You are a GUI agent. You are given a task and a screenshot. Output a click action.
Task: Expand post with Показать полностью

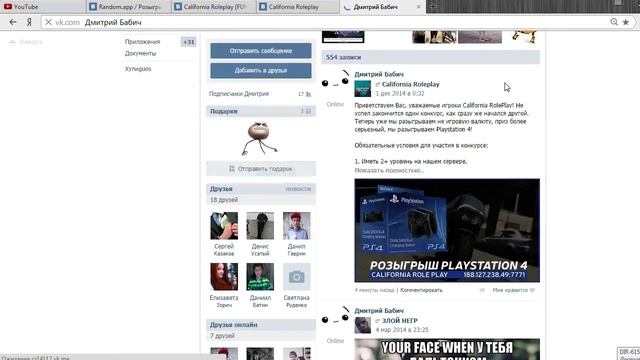(x=389, y=170)
